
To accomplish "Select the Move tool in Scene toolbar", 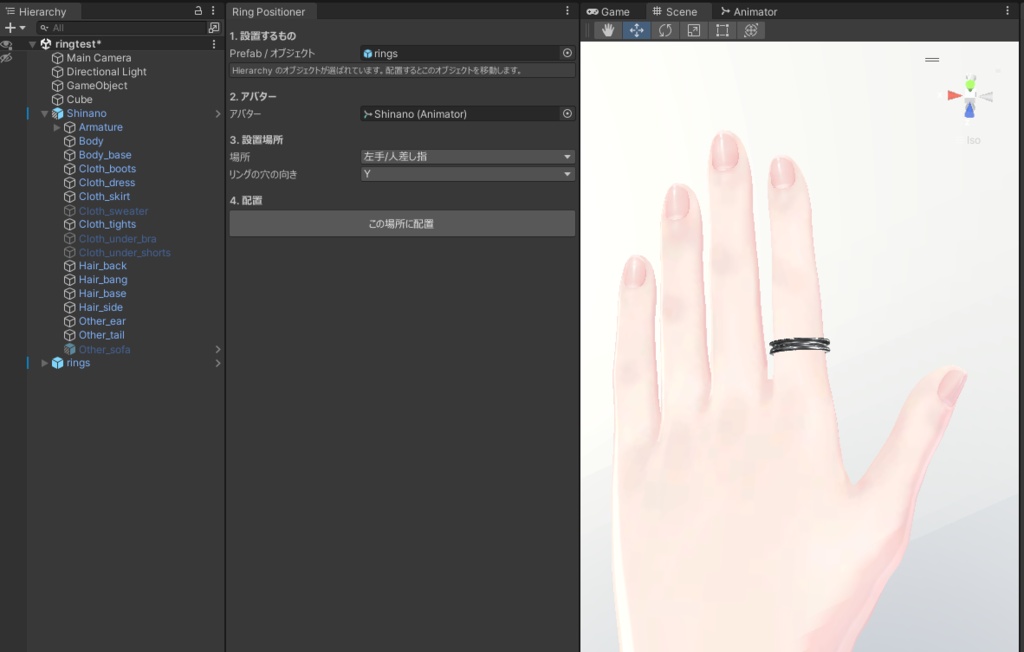I will 636,30.
